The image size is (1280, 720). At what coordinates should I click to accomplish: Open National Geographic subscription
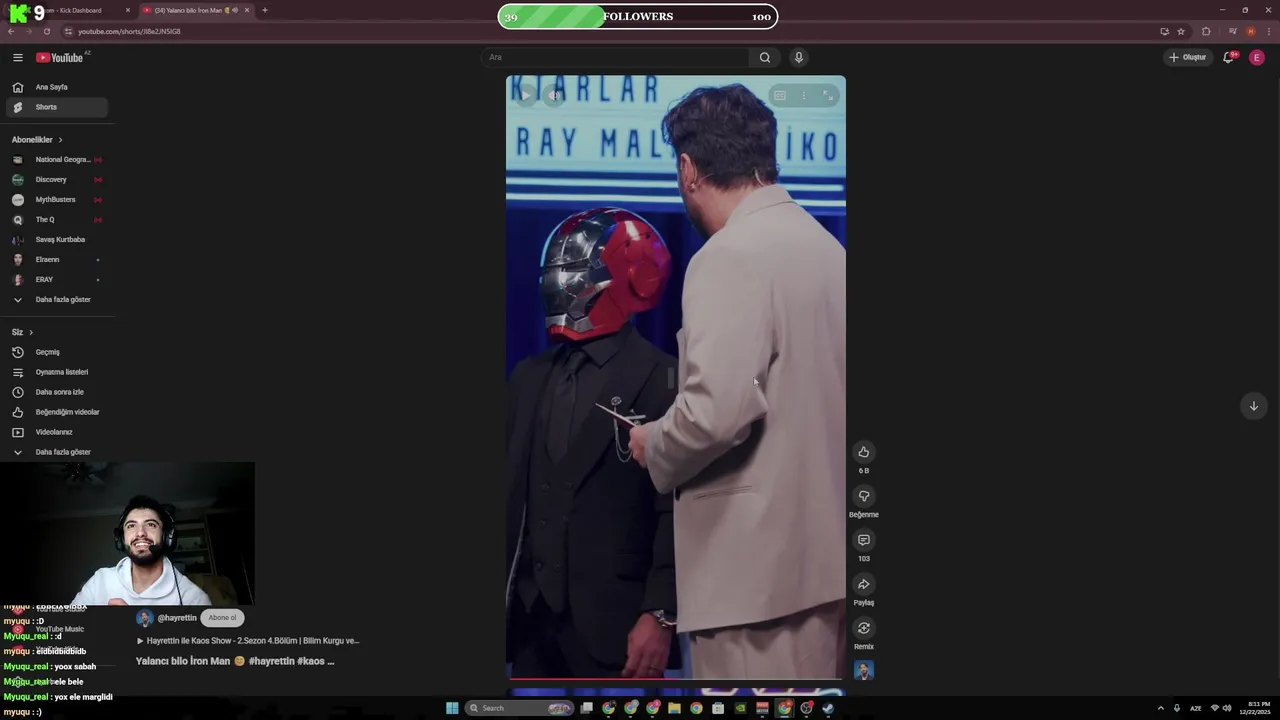pos(58,160)
